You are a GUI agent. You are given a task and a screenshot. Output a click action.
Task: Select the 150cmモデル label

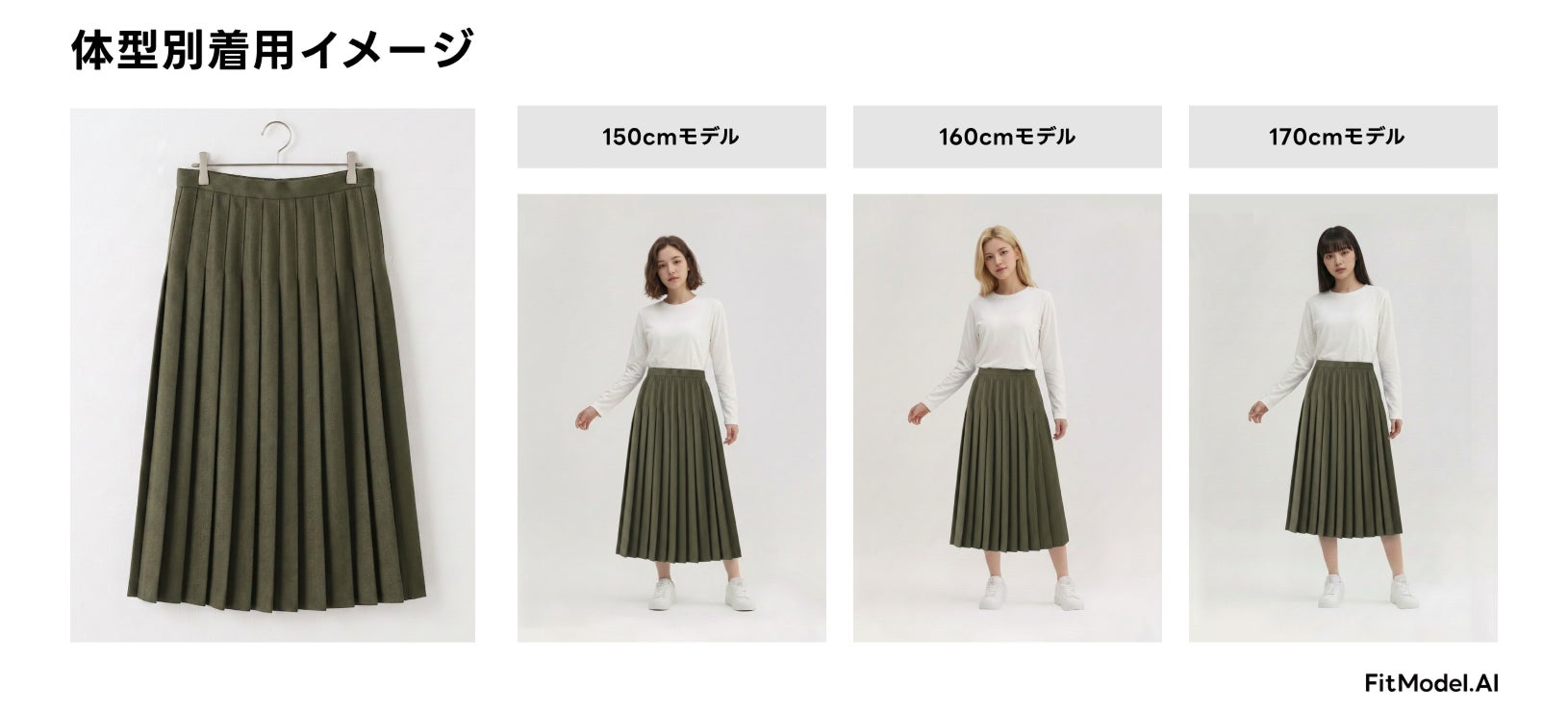pos(671,137)
